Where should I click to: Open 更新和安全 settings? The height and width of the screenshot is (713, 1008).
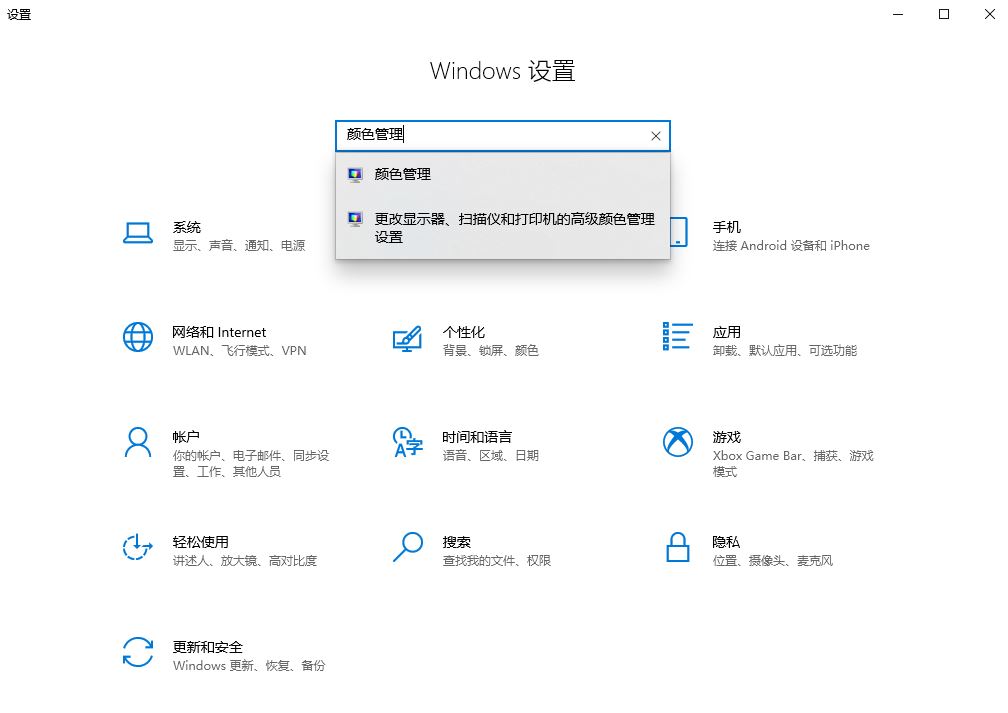208,646
